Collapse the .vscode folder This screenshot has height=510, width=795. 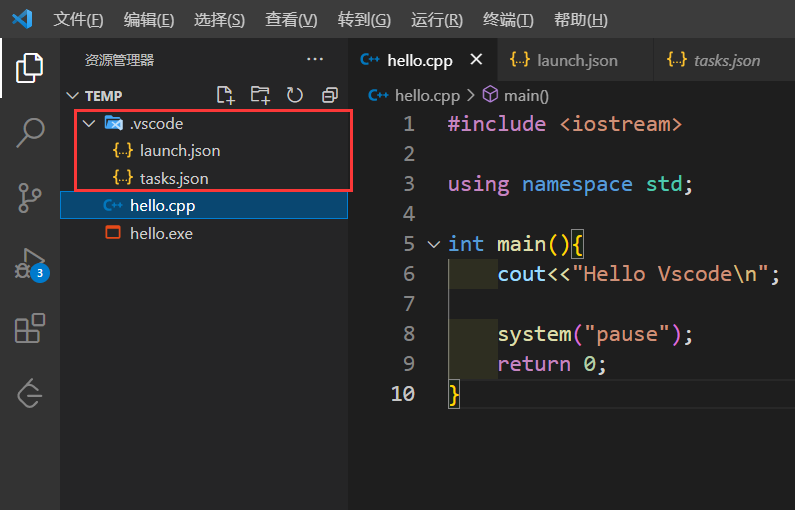click(89, 123)
